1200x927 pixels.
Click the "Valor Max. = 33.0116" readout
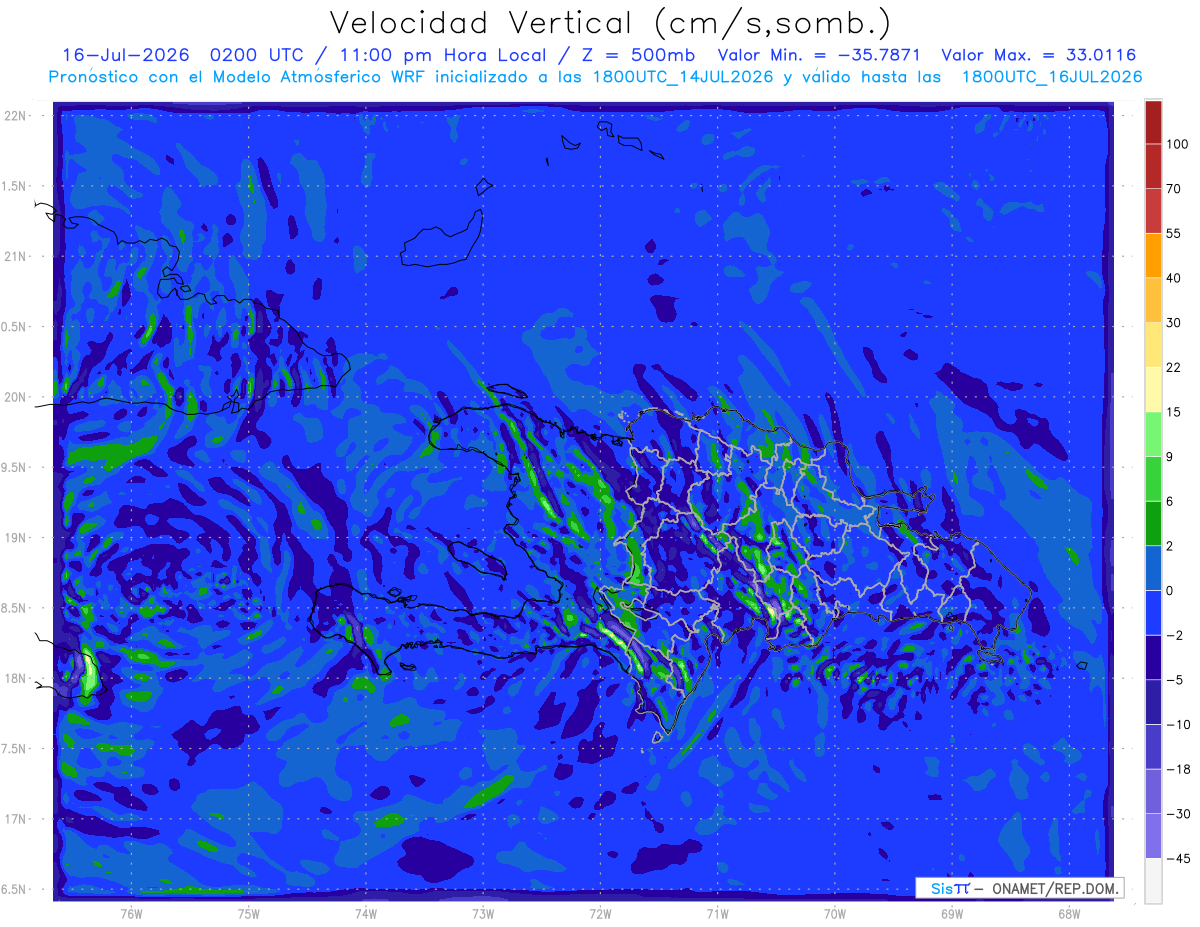(1039, 55)
